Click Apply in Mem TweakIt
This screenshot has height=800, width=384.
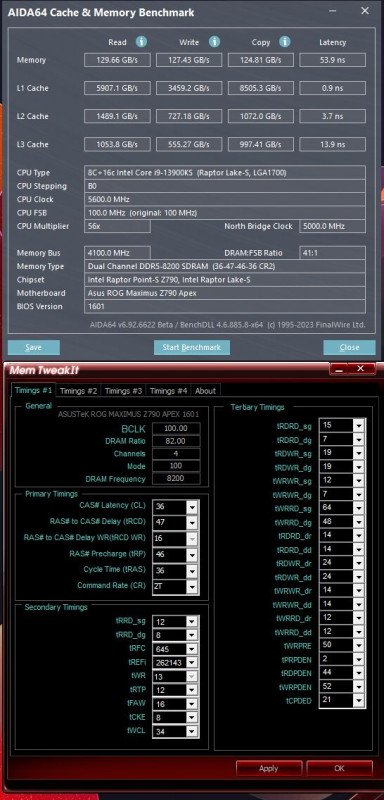pyautogui.click(x=268, y=768)
